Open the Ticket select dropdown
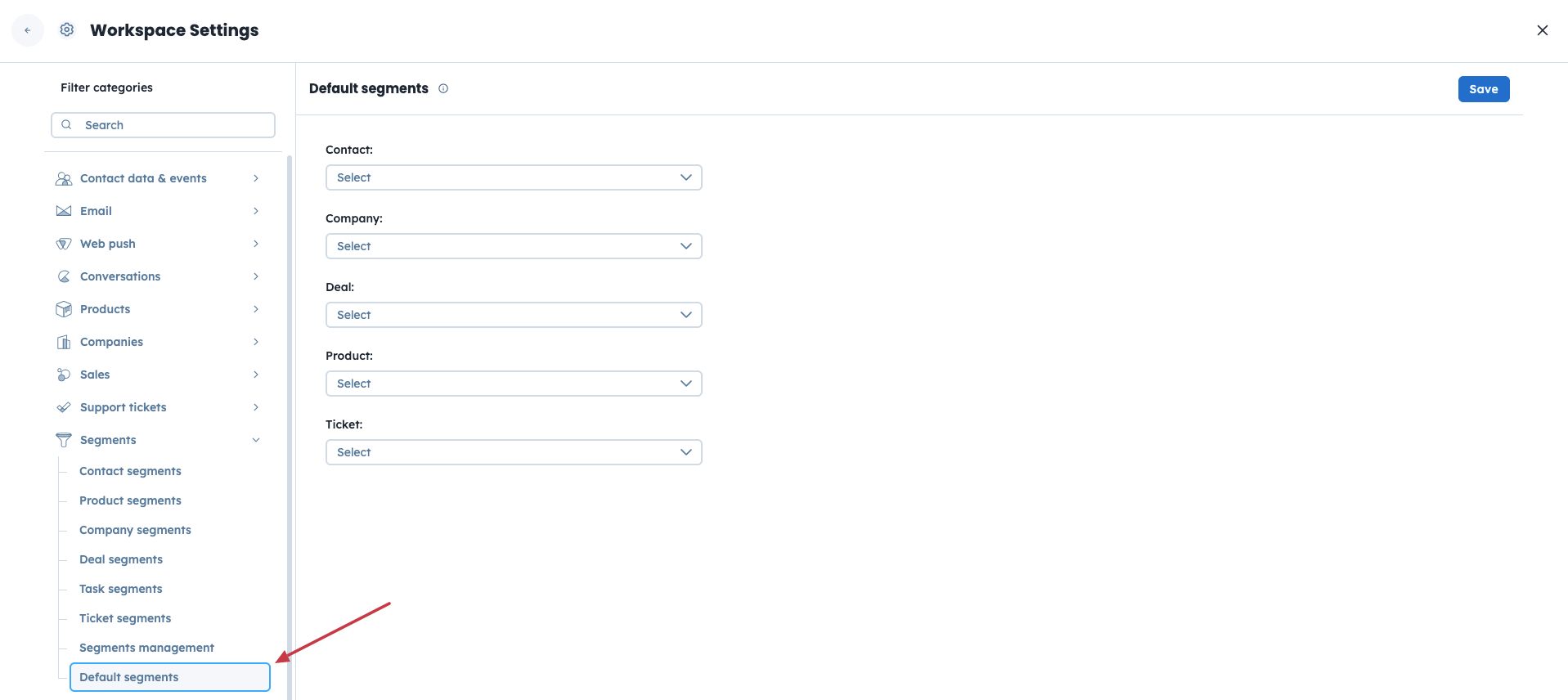The height and width of the screenshot is (700, 1568). 514,452
